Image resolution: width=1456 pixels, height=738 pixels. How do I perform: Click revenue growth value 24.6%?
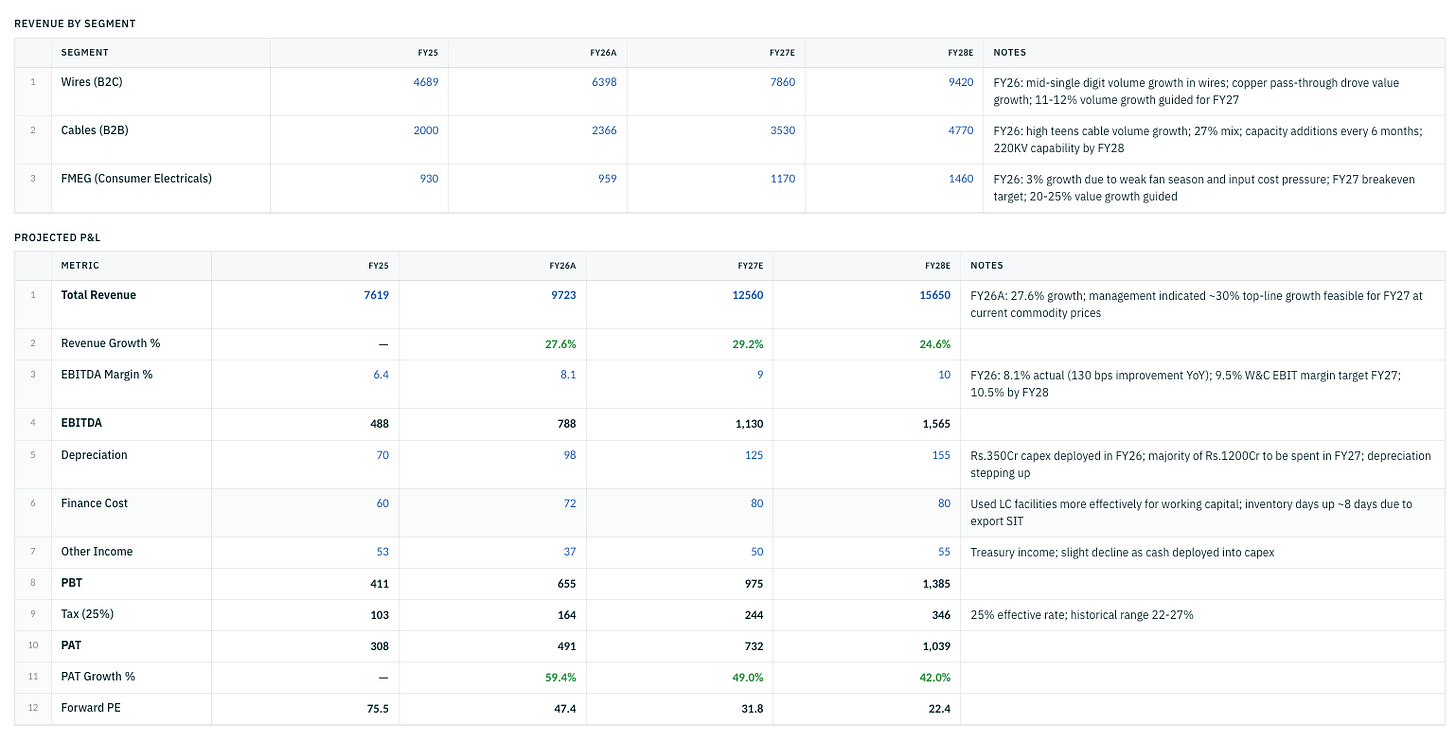[934, 343]
